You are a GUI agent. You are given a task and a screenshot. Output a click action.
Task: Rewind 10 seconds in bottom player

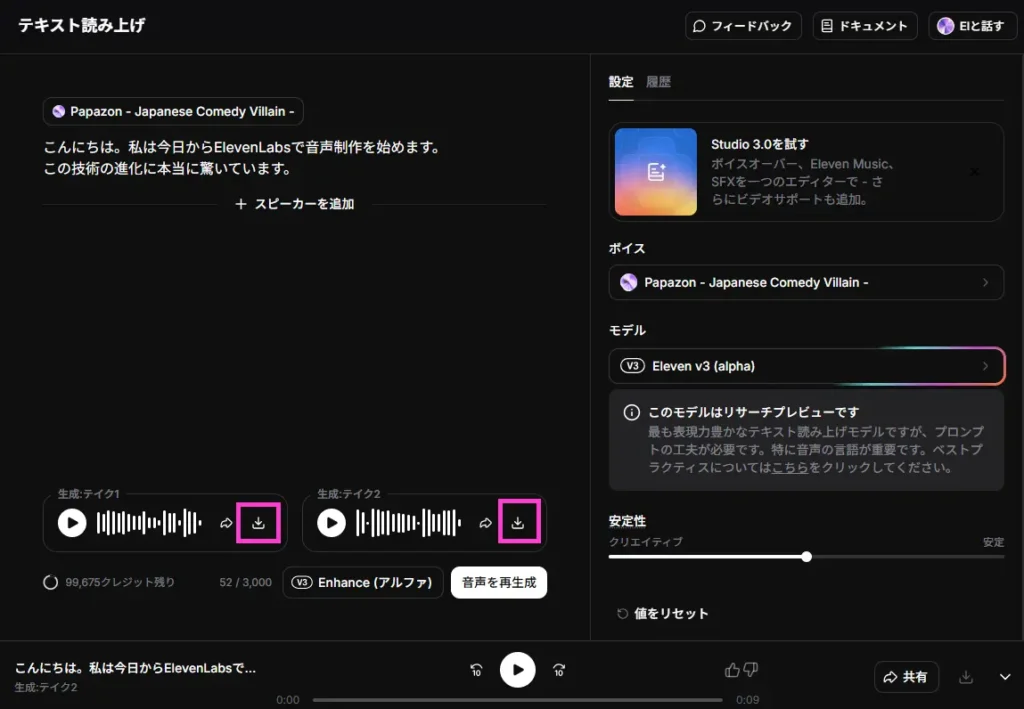(x=477, y=670)
